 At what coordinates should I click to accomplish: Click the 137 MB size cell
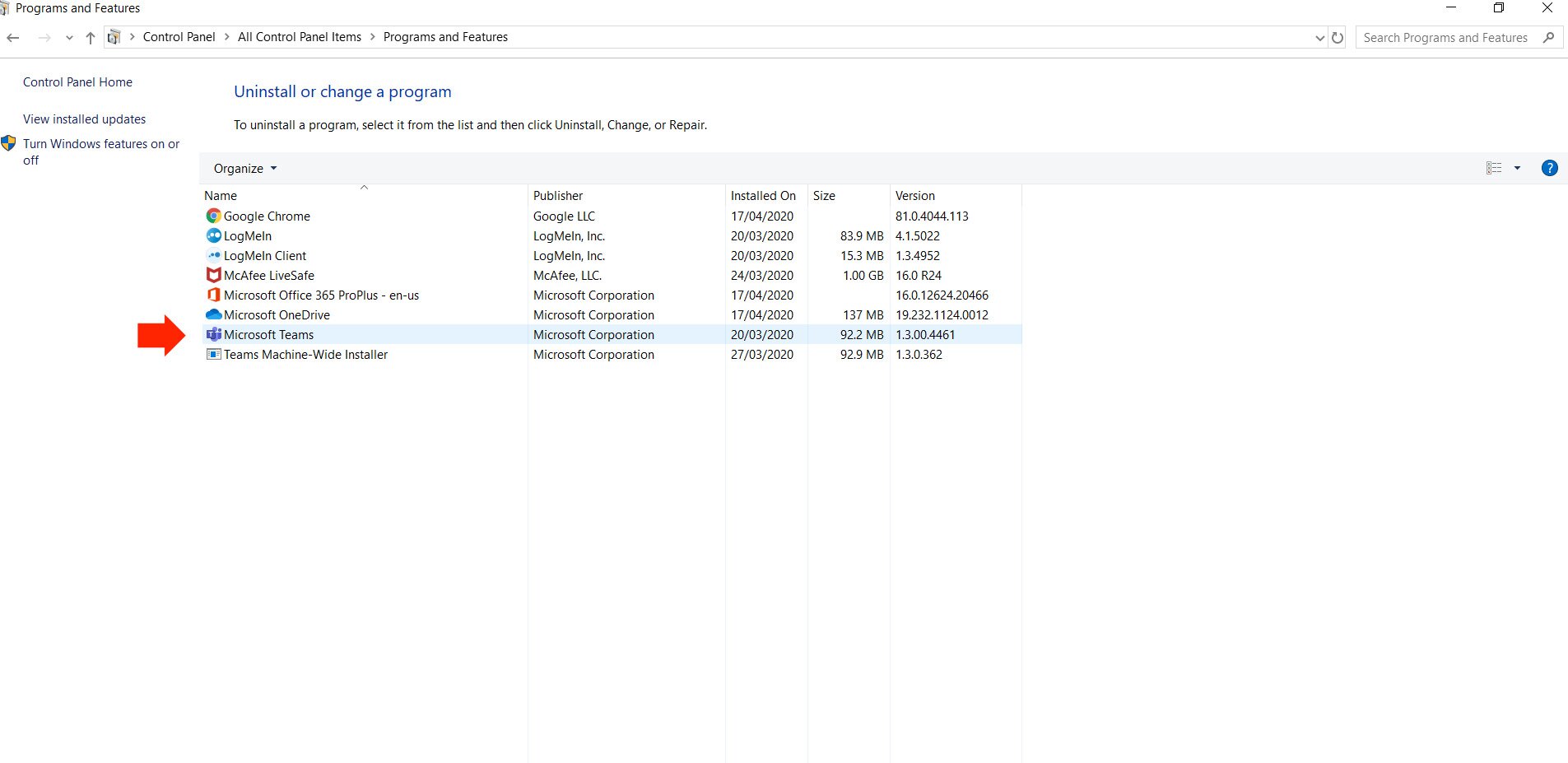tap(863, 315)
